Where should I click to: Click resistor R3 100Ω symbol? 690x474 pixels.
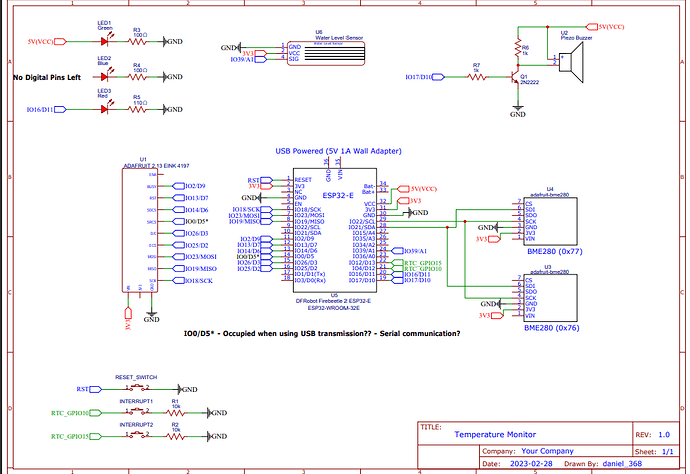137,41
